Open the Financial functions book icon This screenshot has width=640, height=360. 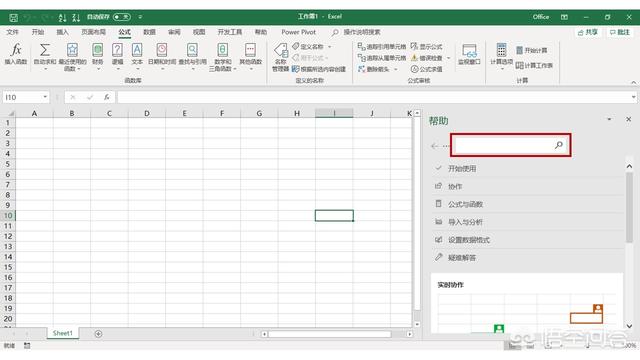pyautogui.click(x=98, y=50)
